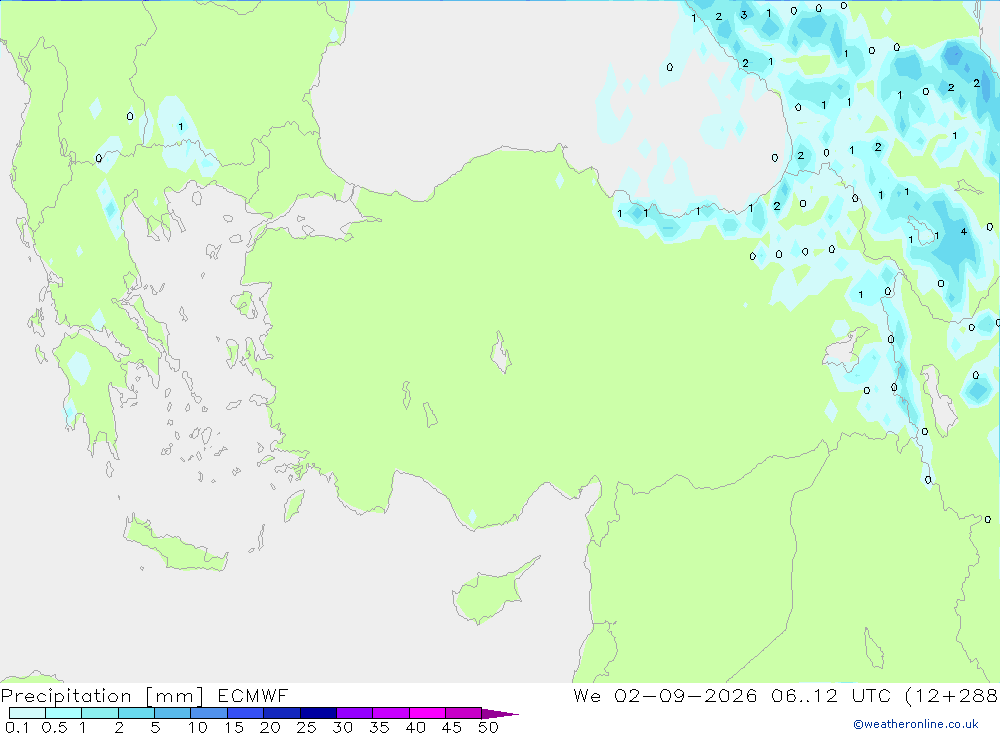The image size is (1000, 733).
Task: Click the forecast date We 02-09-2026 label
Action: point(665,695)
